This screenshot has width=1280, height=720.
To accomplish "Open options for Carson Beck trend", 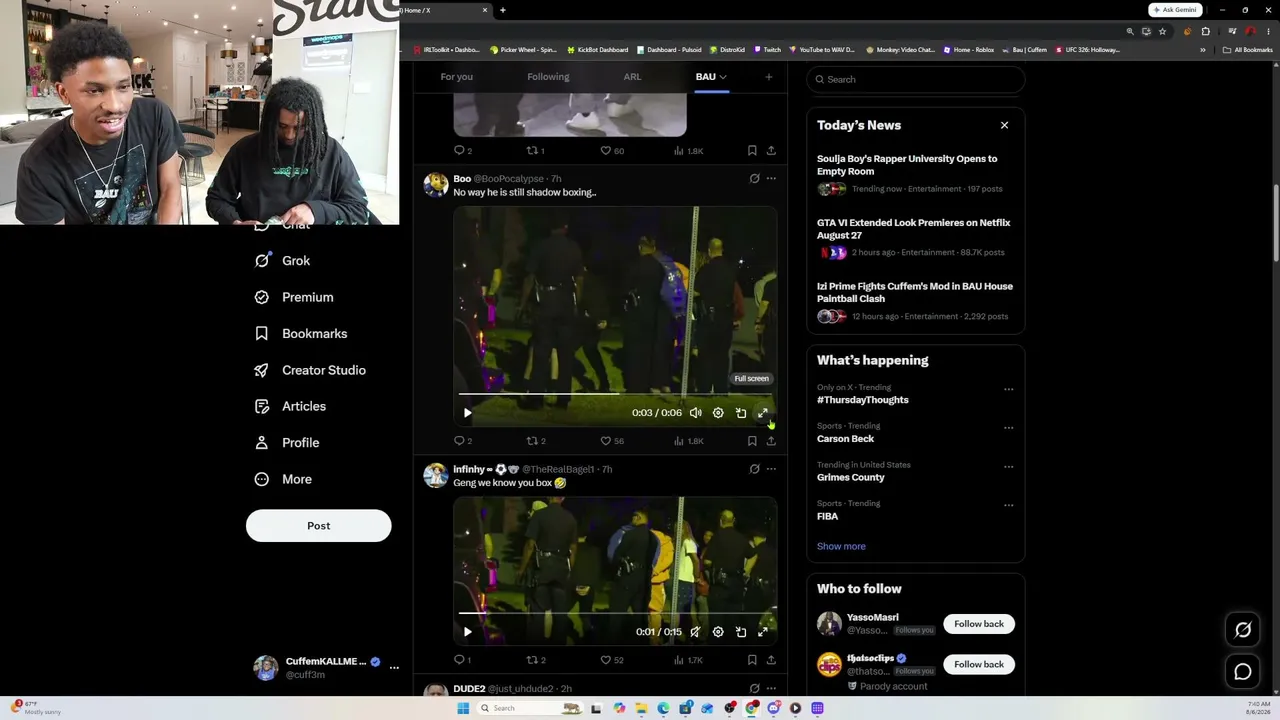I will point(1008,428).
